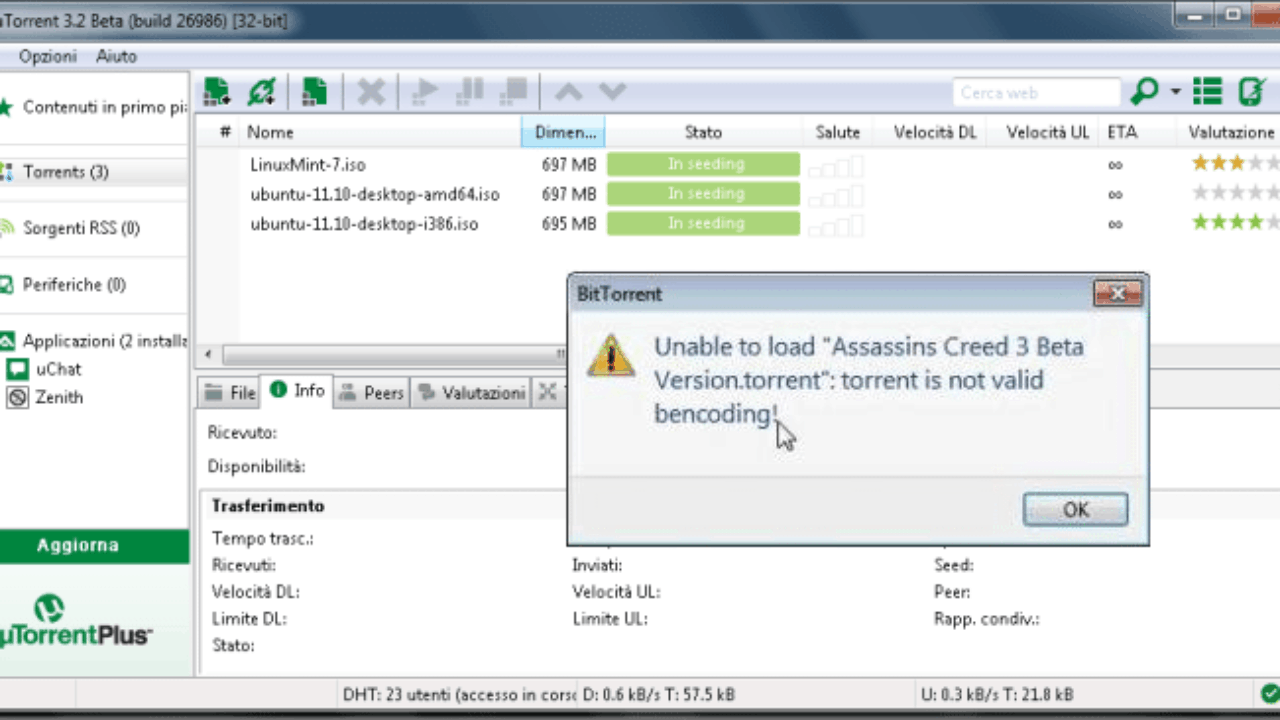1280x720 pixels.
Task: Move torrent up in the queue
Action: [568, 92]
